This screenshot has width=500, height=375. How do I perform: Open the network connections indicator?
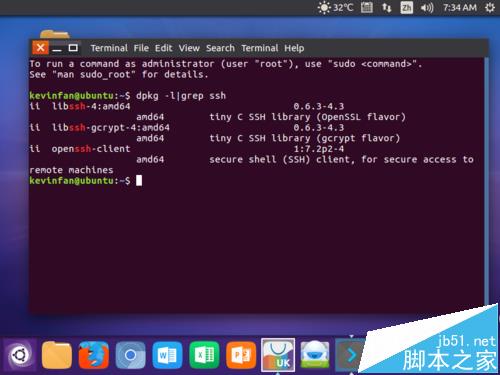click(386, 7)
